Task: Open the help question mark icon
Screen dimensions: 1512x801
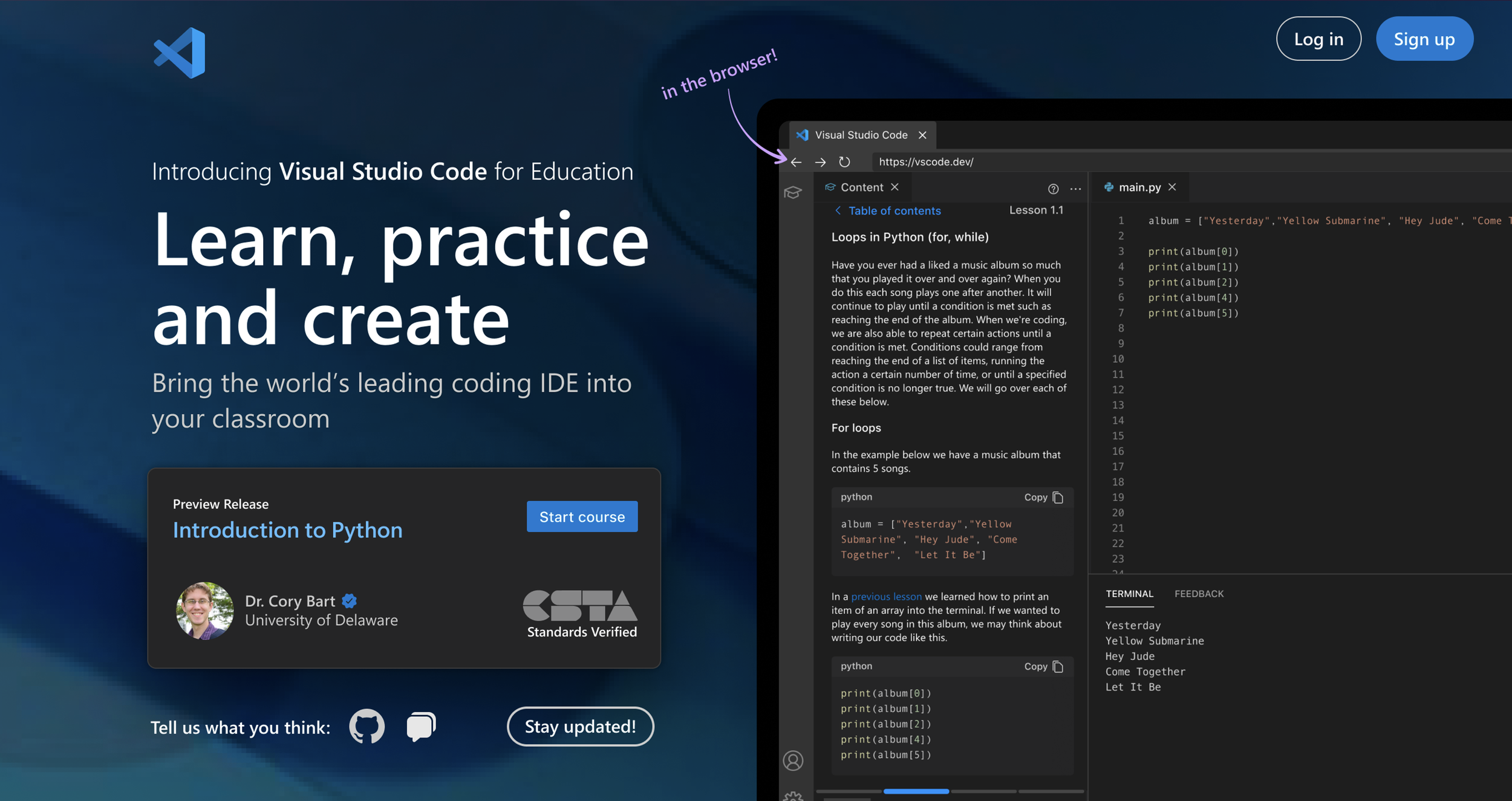Action: tap(1053, 189)
